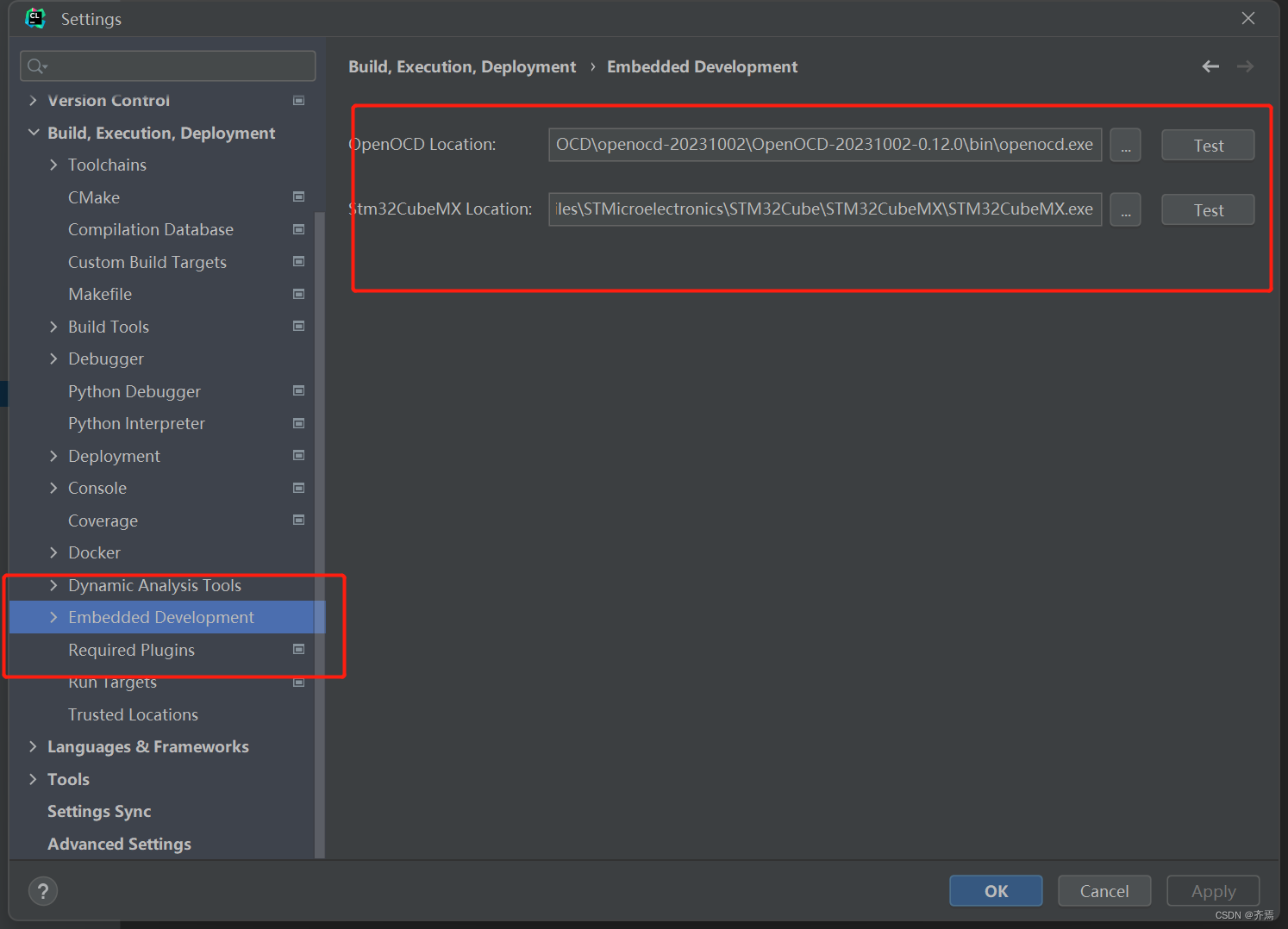Viewport: 1288px width, 929px height.
Task: Click project-level icon beside Required Plugins
Action: (299, 649)
